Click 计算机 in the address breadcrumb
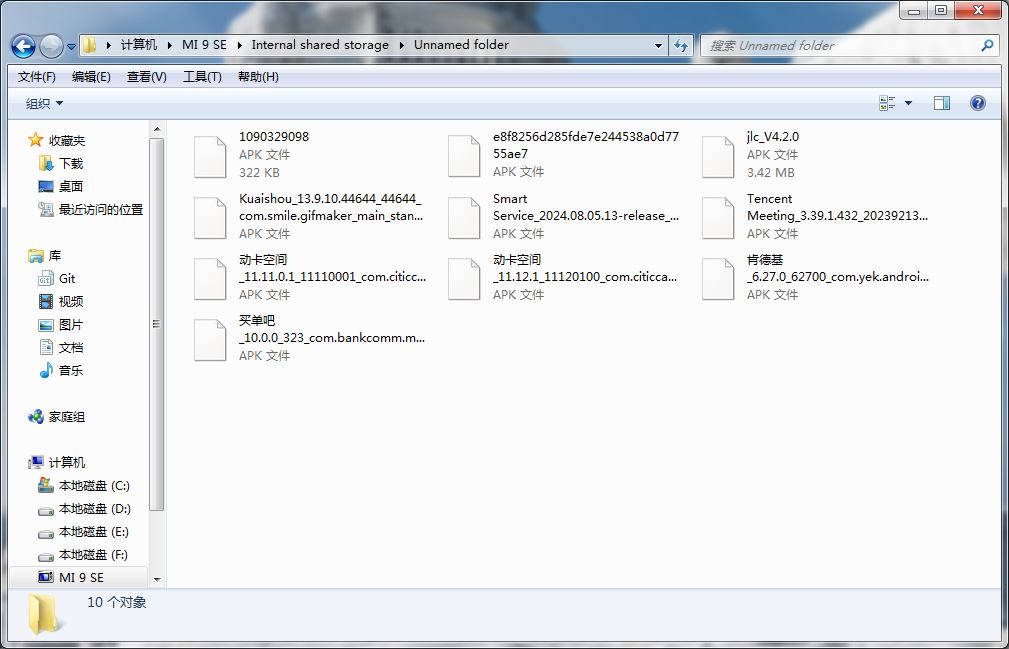Viewport: 1009px width, 649px height. coord(139,45)
